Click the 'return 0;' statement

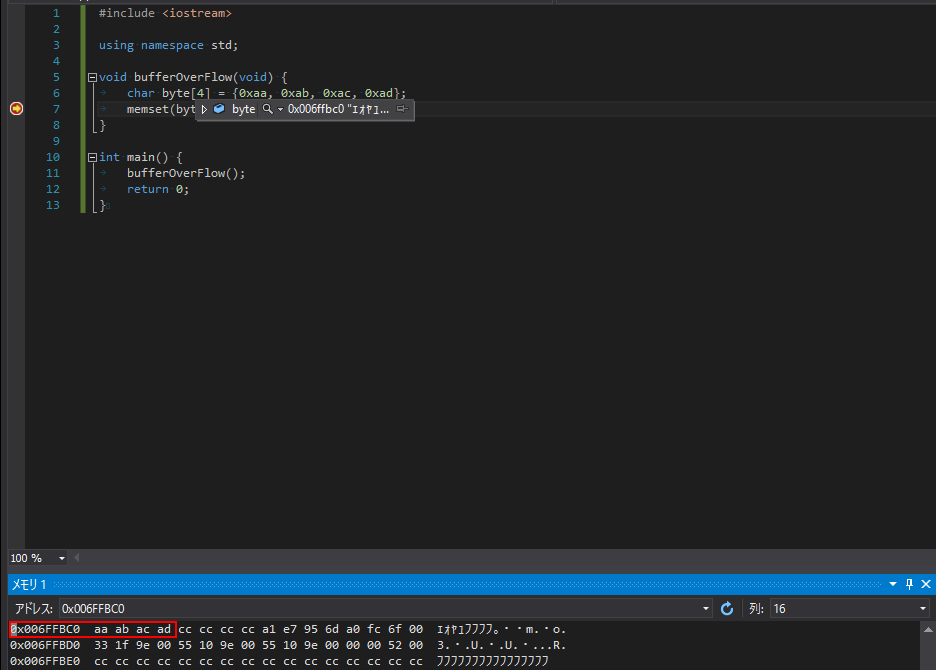point(158,189)
